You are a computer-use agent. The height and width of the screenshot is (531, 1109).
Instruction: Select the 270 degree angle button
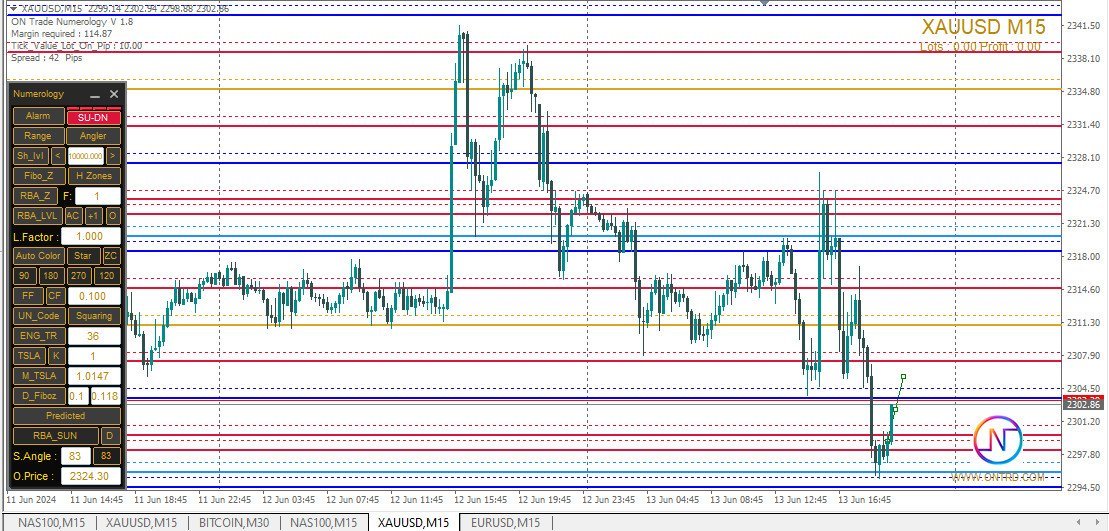[80, 276]
